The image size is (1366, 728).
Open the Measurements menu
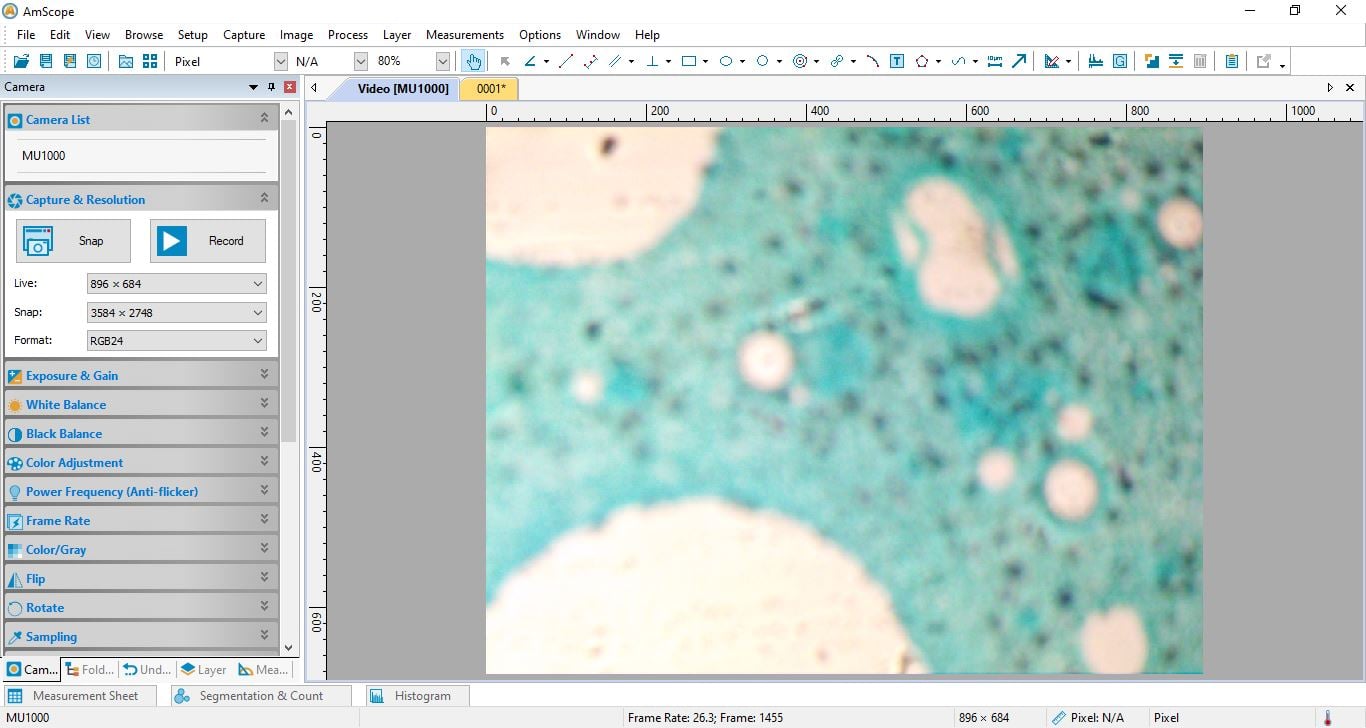click(x=465, y=34)
